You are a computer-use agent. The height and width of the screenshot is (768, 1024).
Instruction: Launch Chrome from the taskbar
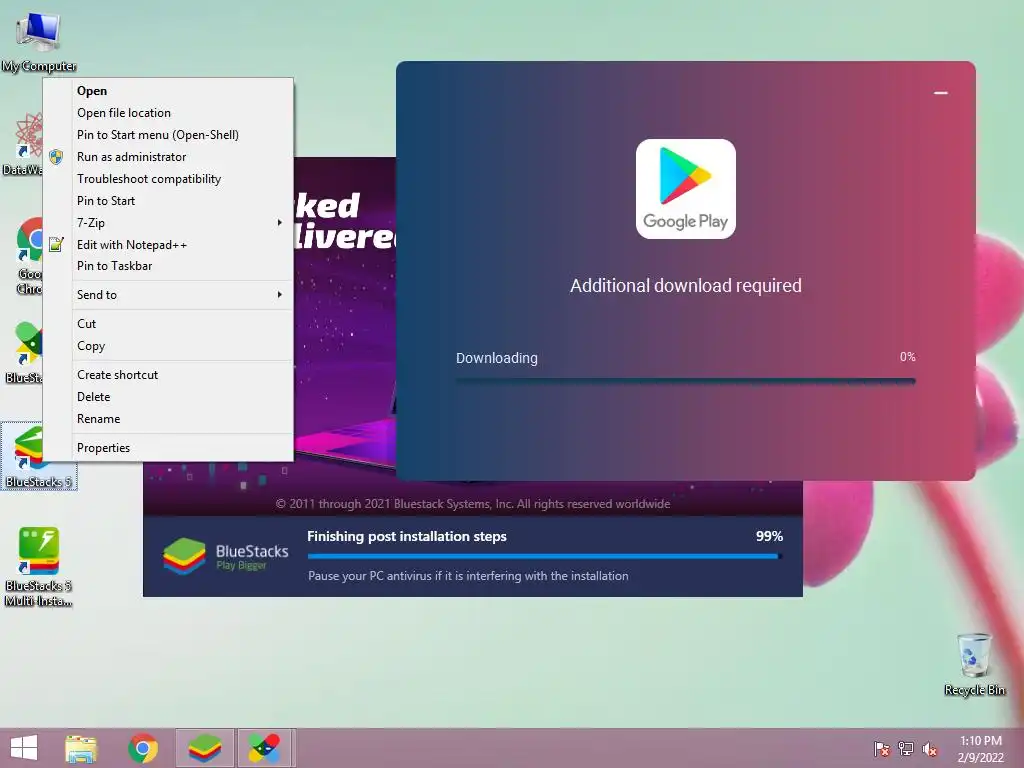[143, 748]
